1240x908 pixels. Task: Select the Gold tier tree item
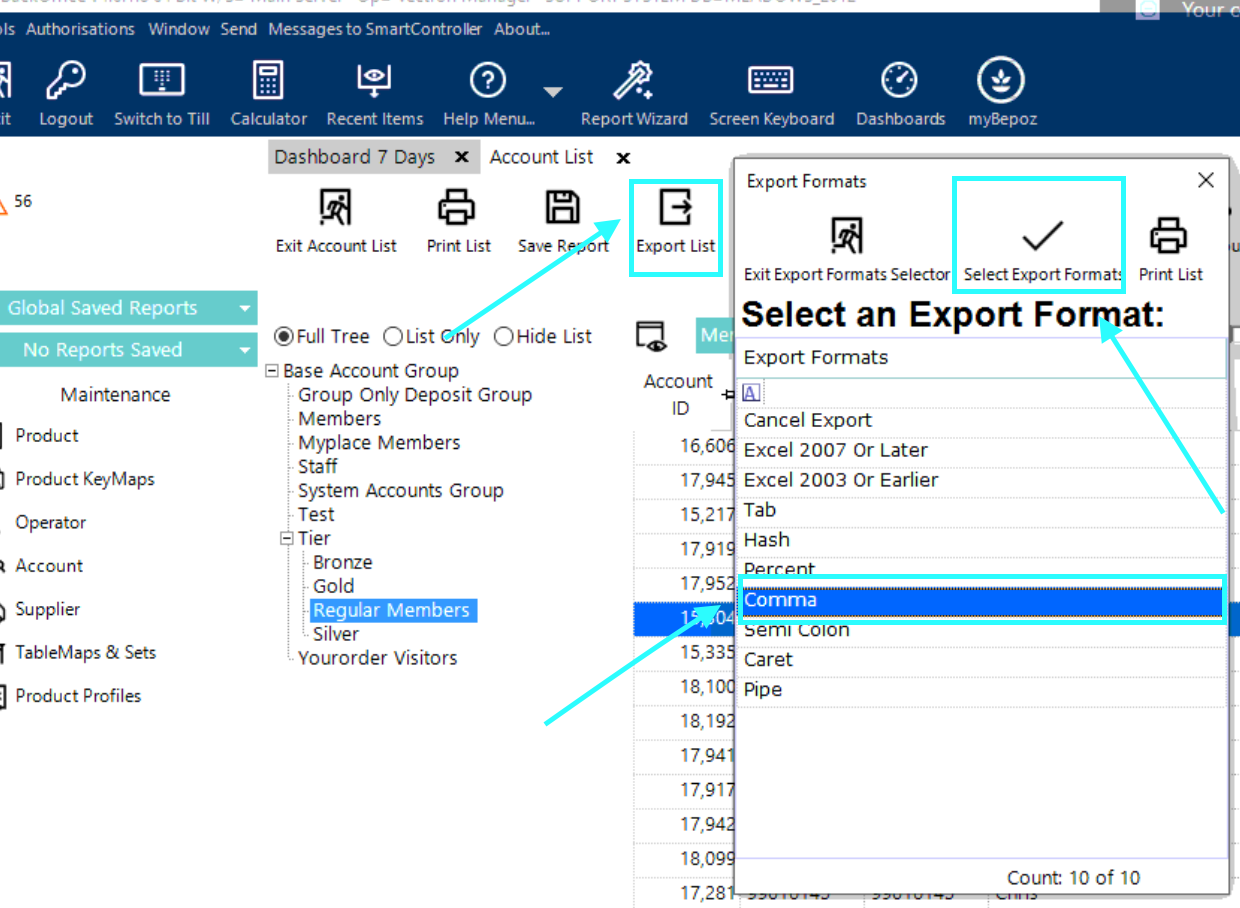coord(333,586)
